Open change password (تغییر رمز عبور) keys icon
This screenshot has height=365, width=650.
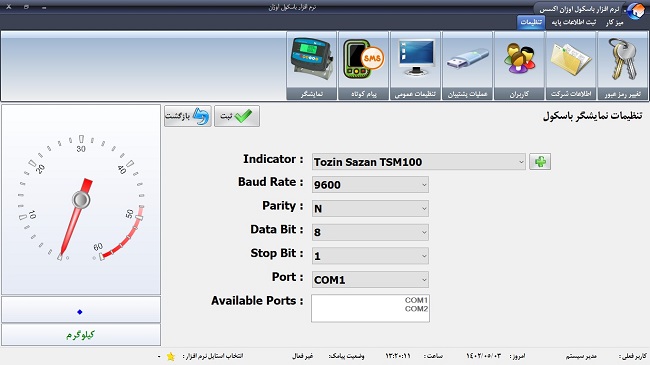tap(623, 66)
